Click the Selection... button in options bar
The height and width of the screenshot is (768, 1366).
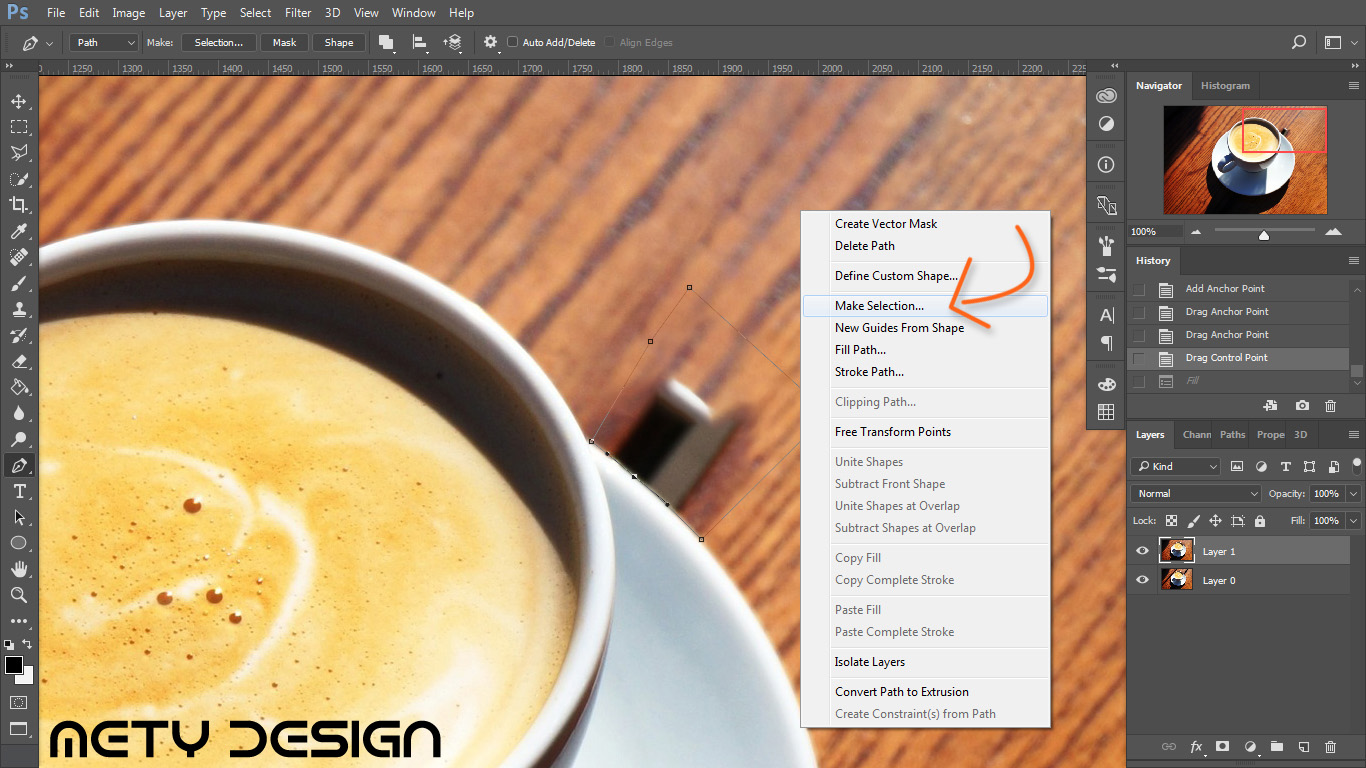tap(218, 42)
